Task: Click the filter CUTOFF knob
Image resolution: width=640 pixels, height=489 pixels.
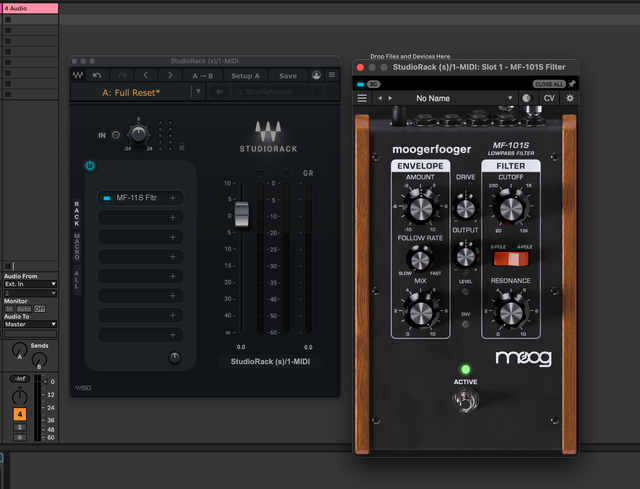Action: [x=511, y=209]
